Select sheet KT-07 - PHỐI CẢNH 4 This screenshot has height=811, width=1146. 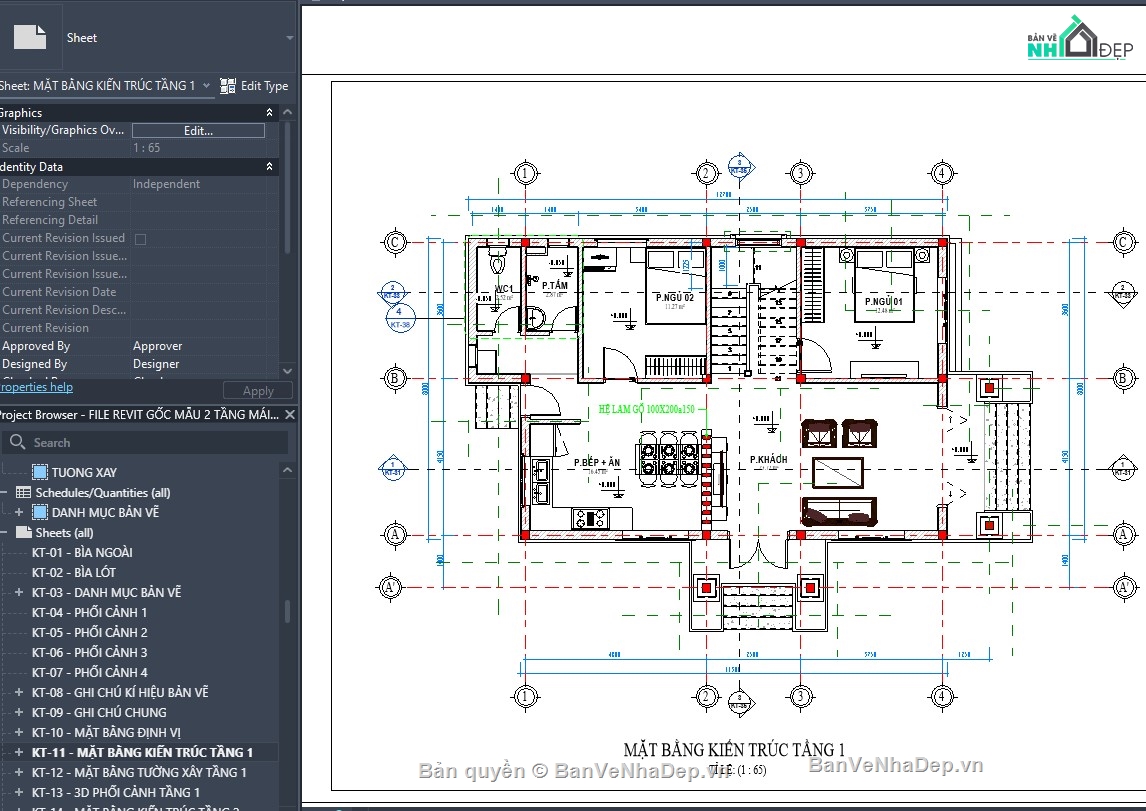[89, 672]
